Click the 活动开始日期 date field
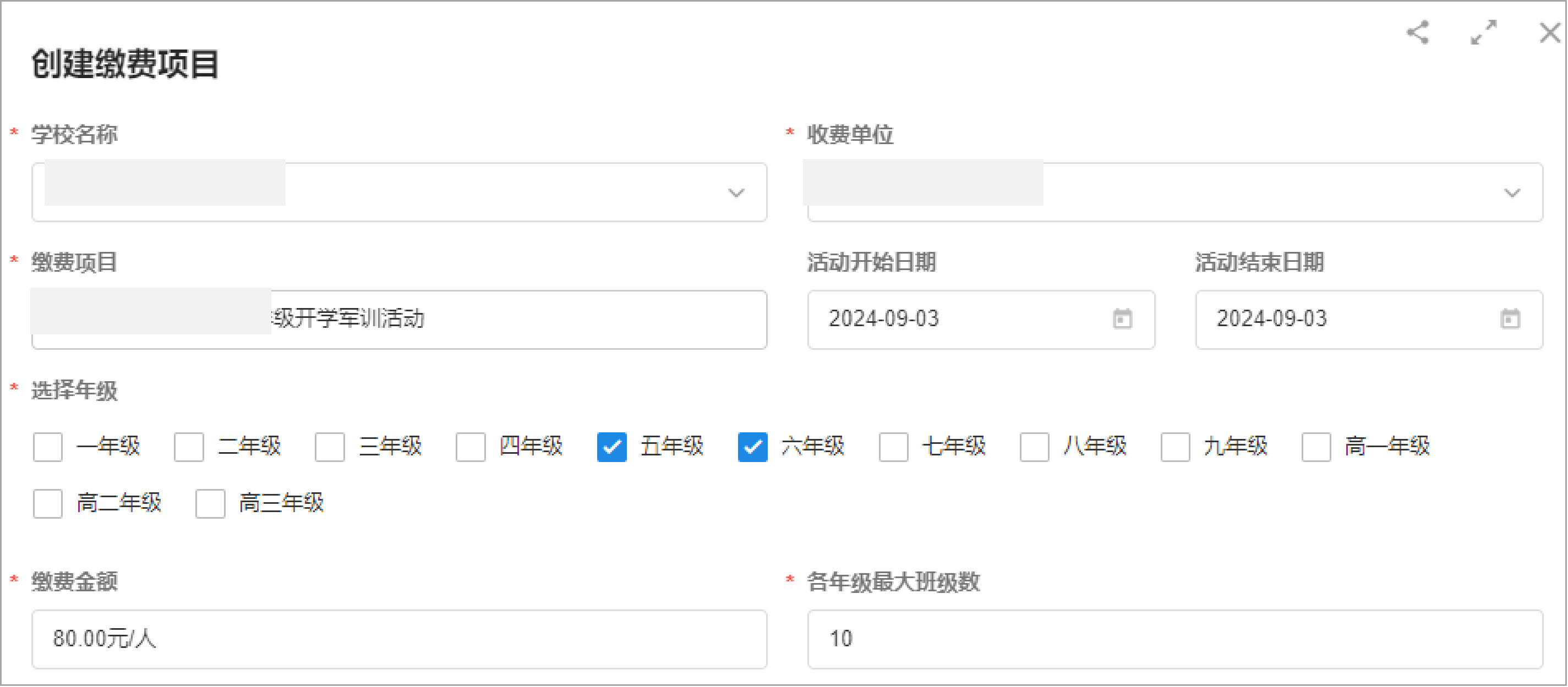The width and height of the screenshot is (1568, 687). click(x=961, y=320)
